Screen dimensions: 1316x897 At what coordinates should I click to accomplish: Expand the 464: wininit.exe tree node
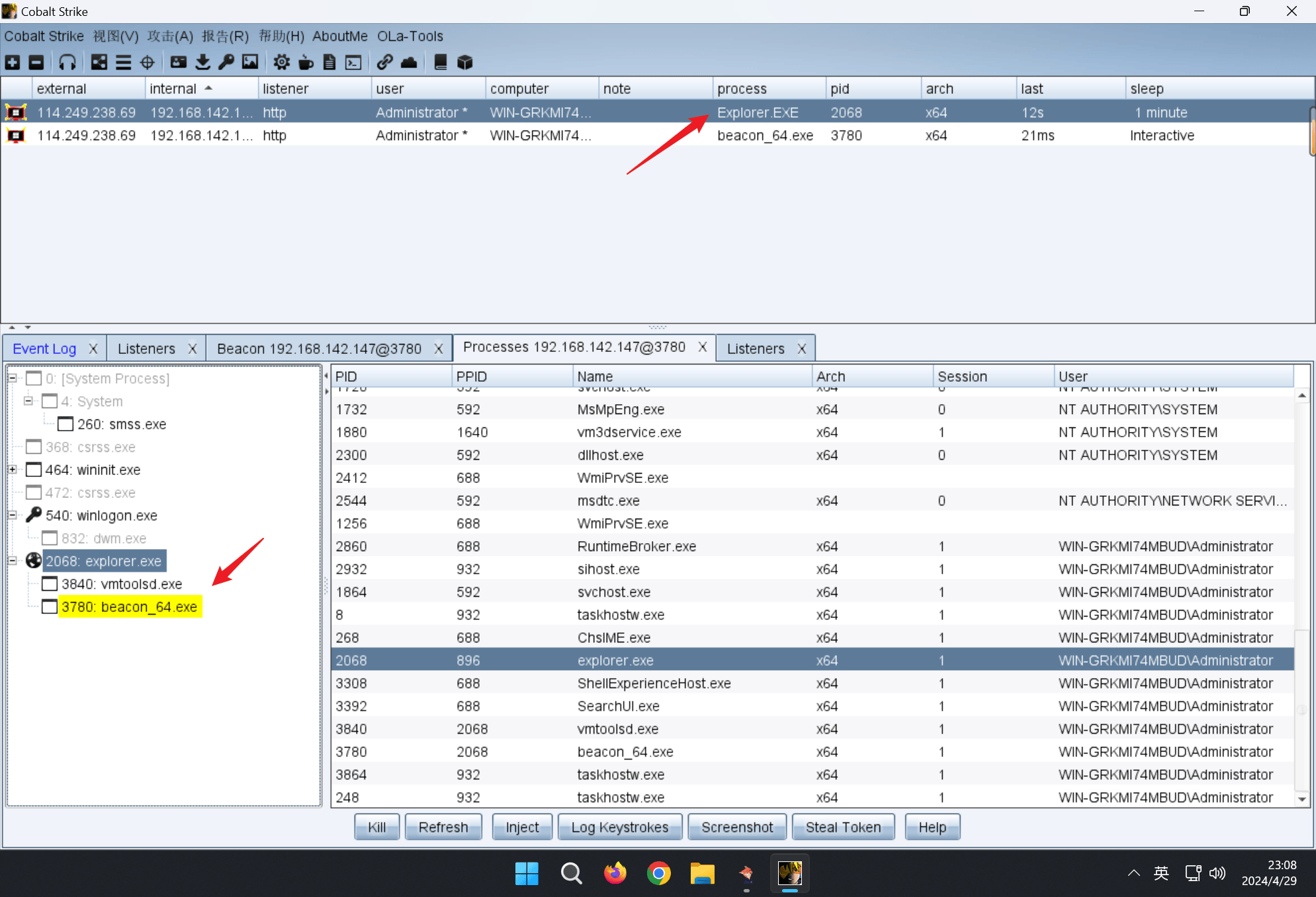(x=12, y=470)
